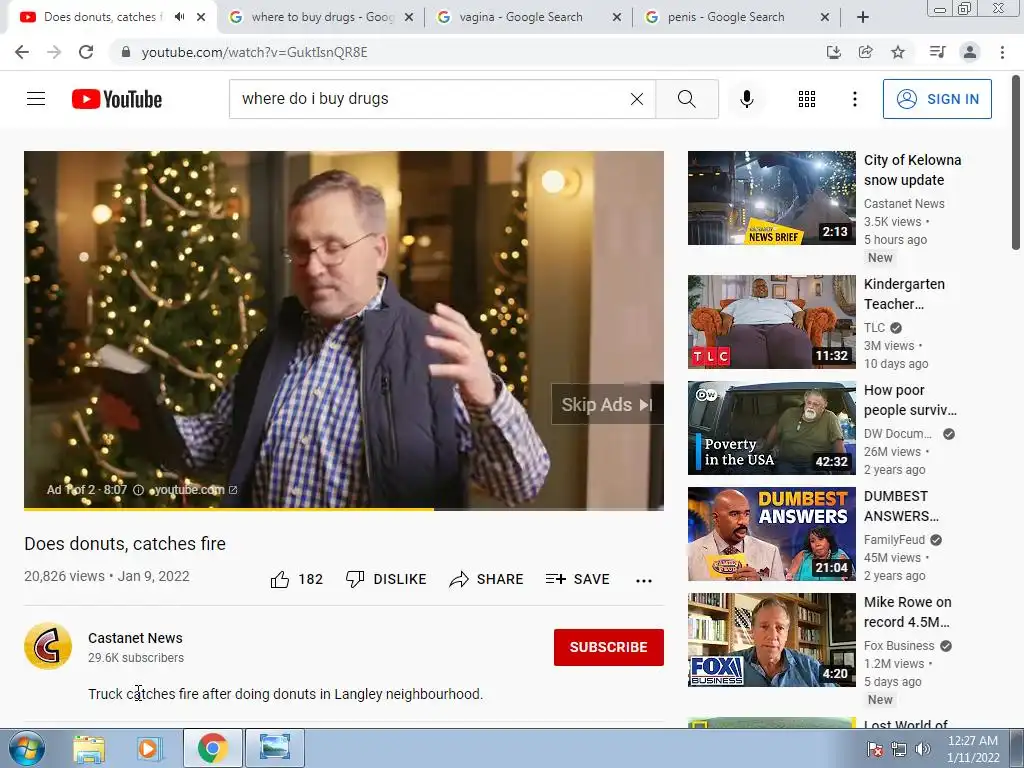Open 'City of Kelowna snow update' thumbnail

[771, 198]
